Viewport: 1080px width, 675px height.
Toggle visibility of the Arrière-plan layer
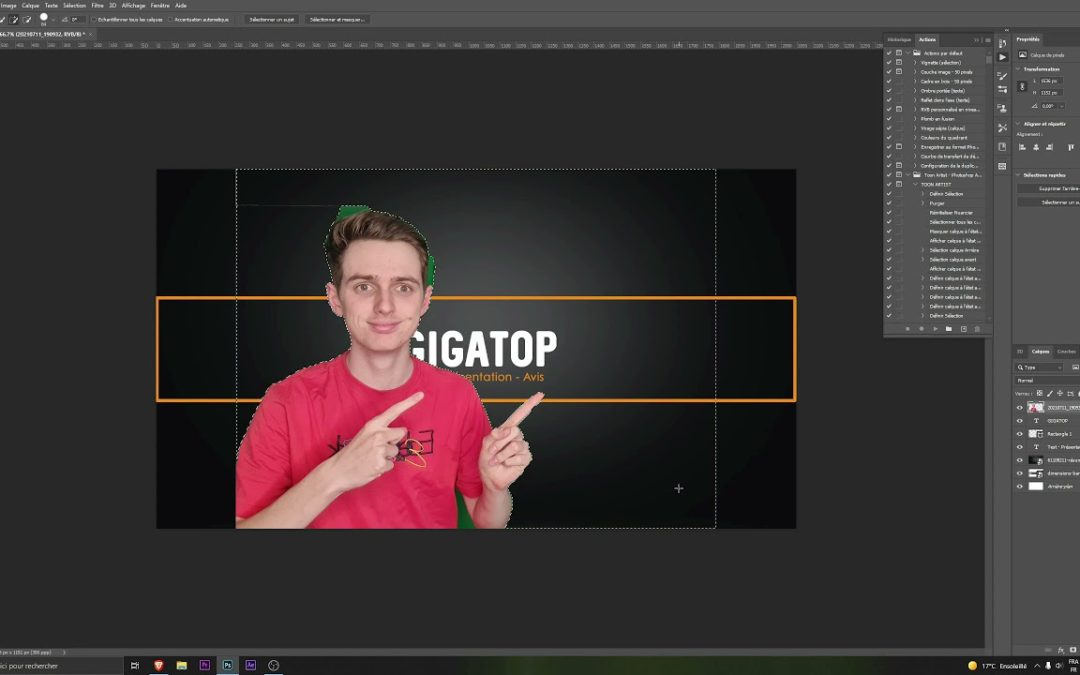click(1019, 487)
